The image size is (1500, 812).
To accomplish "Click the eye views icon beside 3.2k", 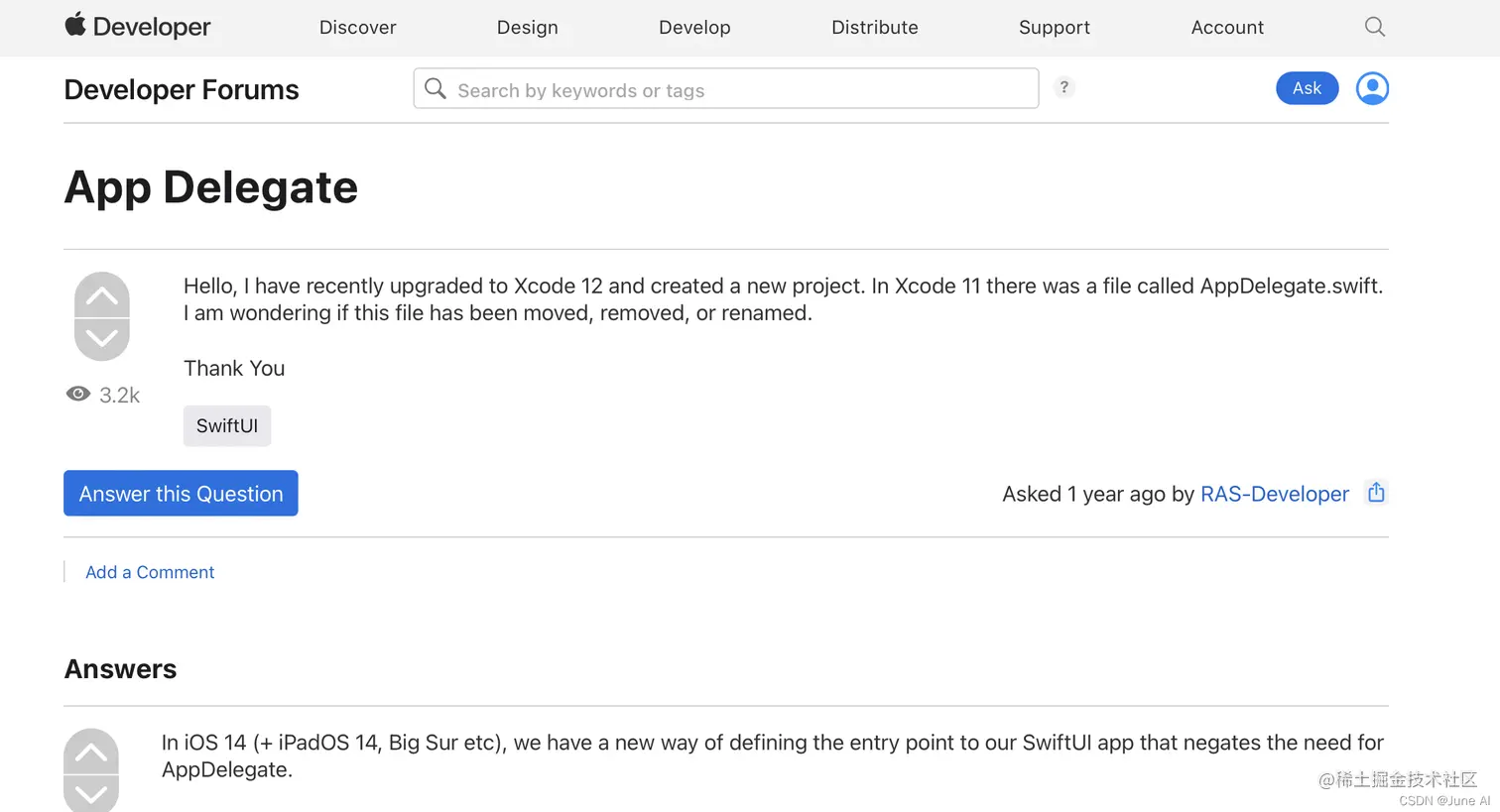I will (x=78, y=395).
